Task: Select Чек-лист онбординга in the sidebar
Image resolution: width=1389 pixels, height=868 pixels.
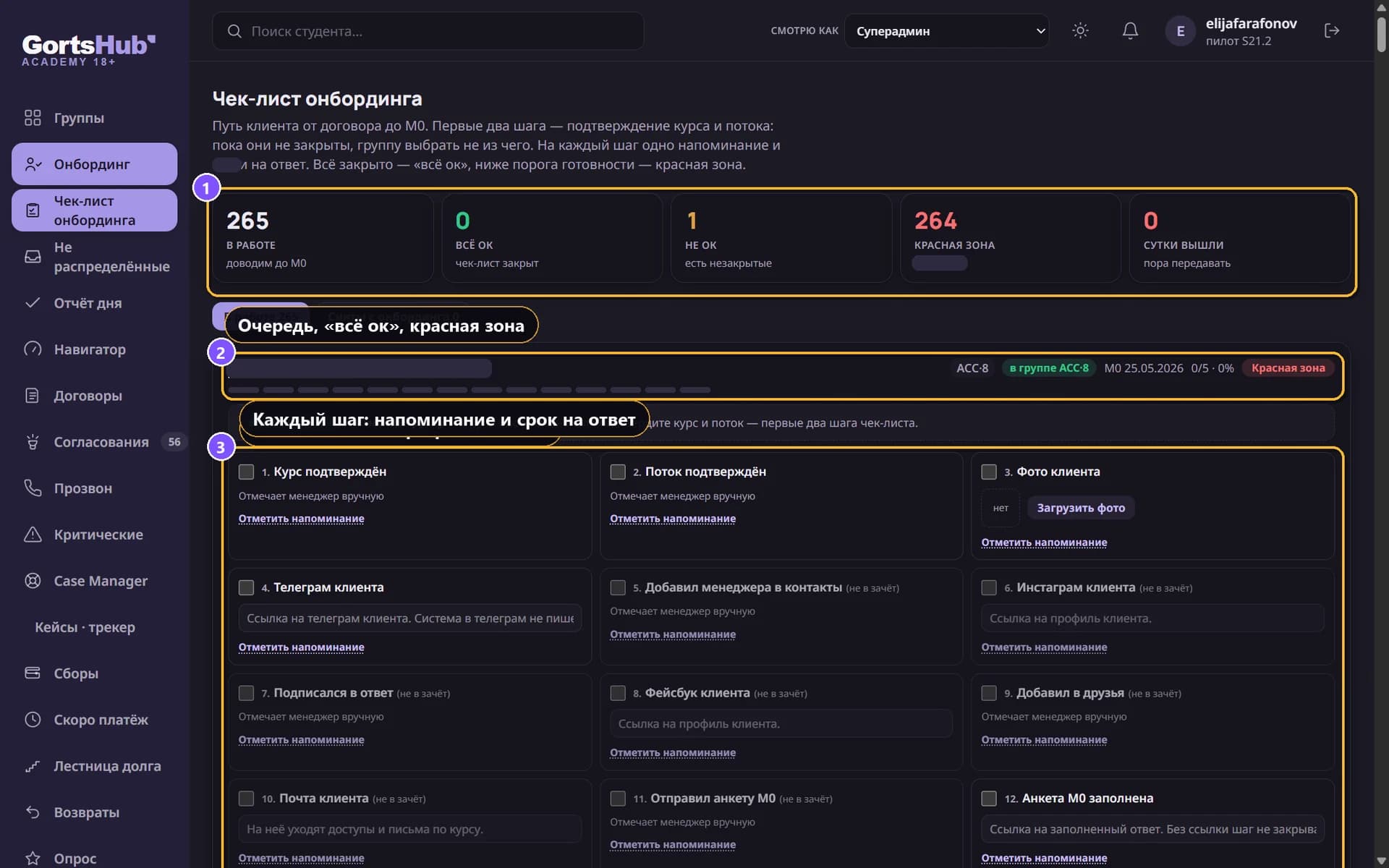Action: (94, 210)
